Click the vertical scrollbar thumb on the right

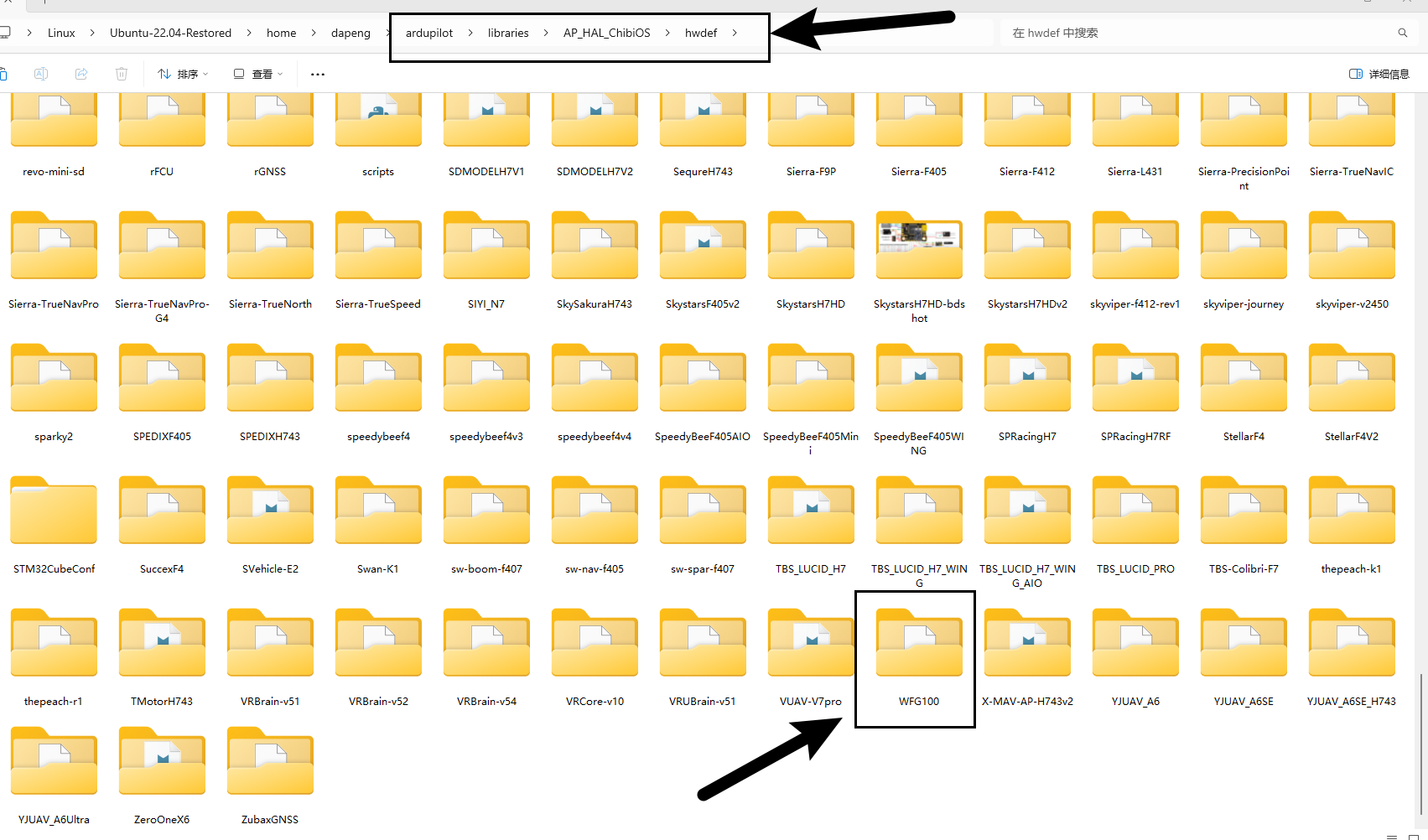tap(1420, 742)
